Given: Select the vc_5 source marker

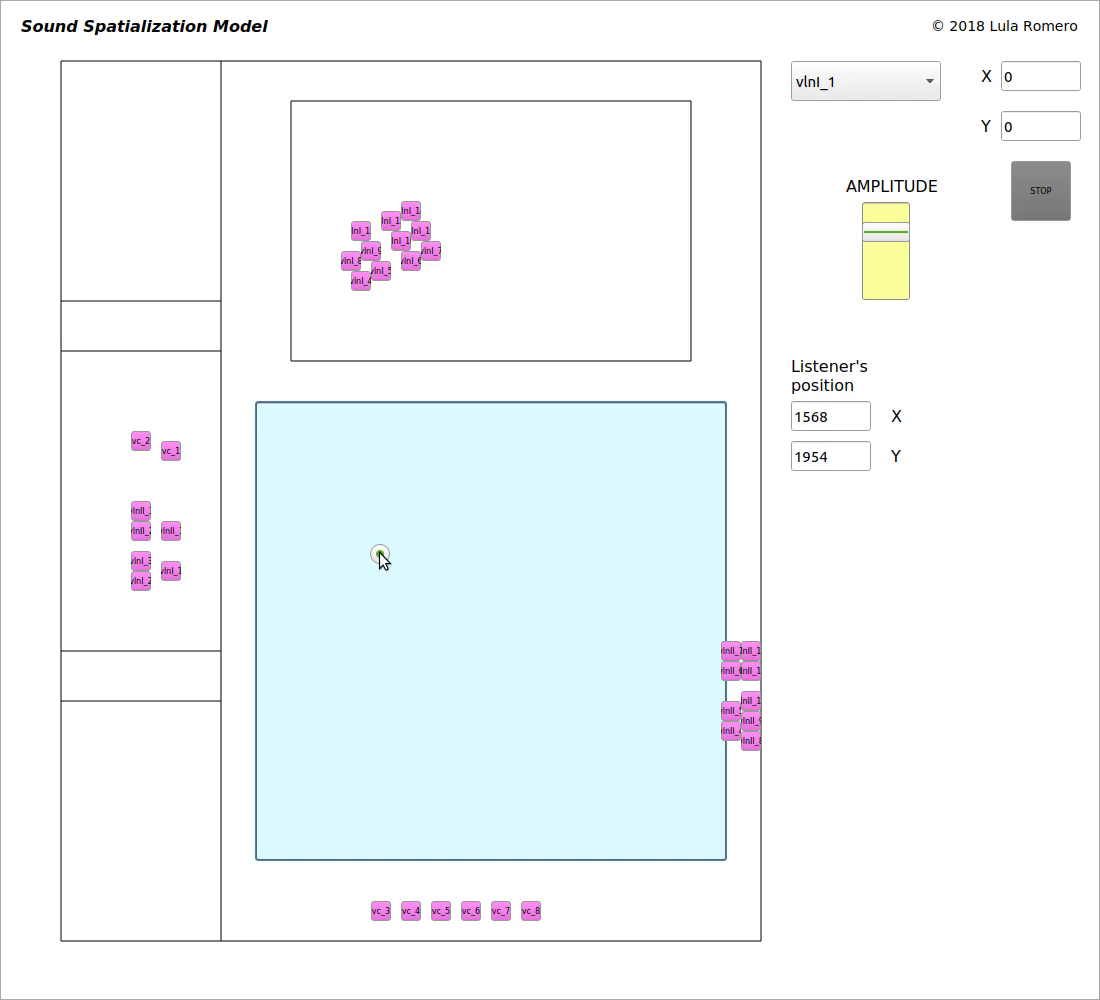Looking at the screenshot, I should click(x=441, y=911).
